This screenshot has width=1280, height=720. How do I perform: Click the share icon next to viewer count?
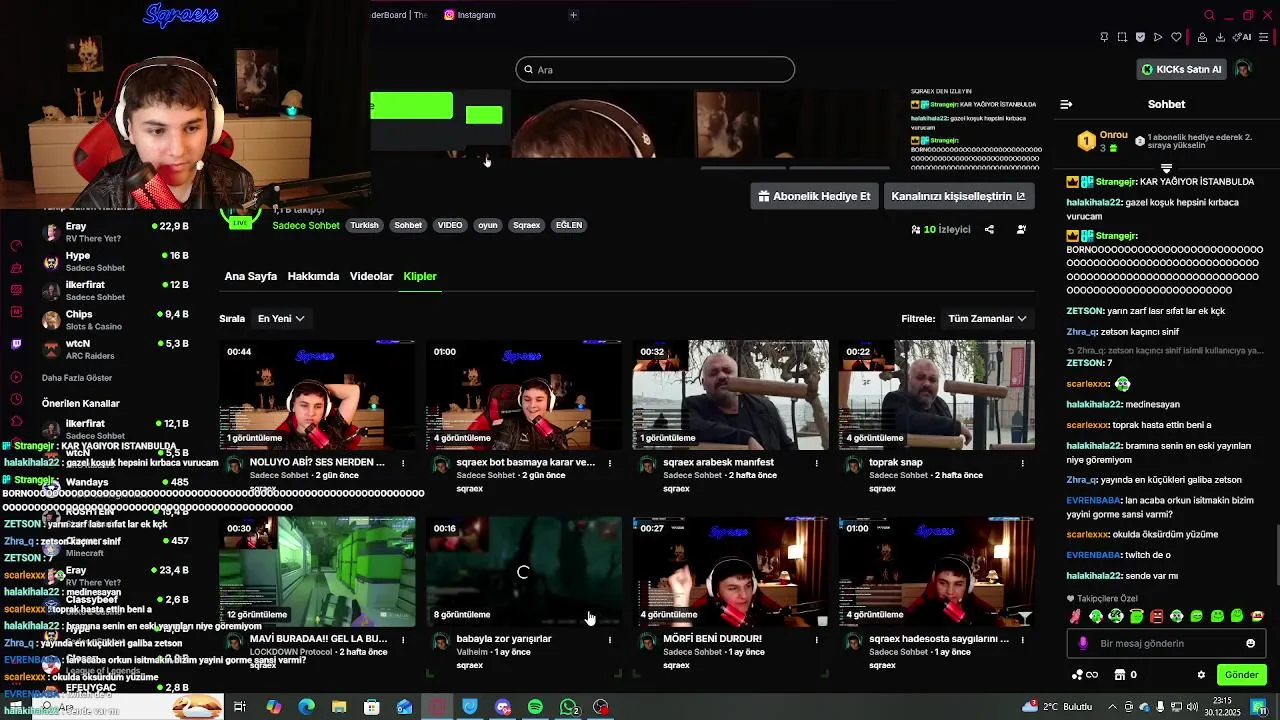coord(989,229)
